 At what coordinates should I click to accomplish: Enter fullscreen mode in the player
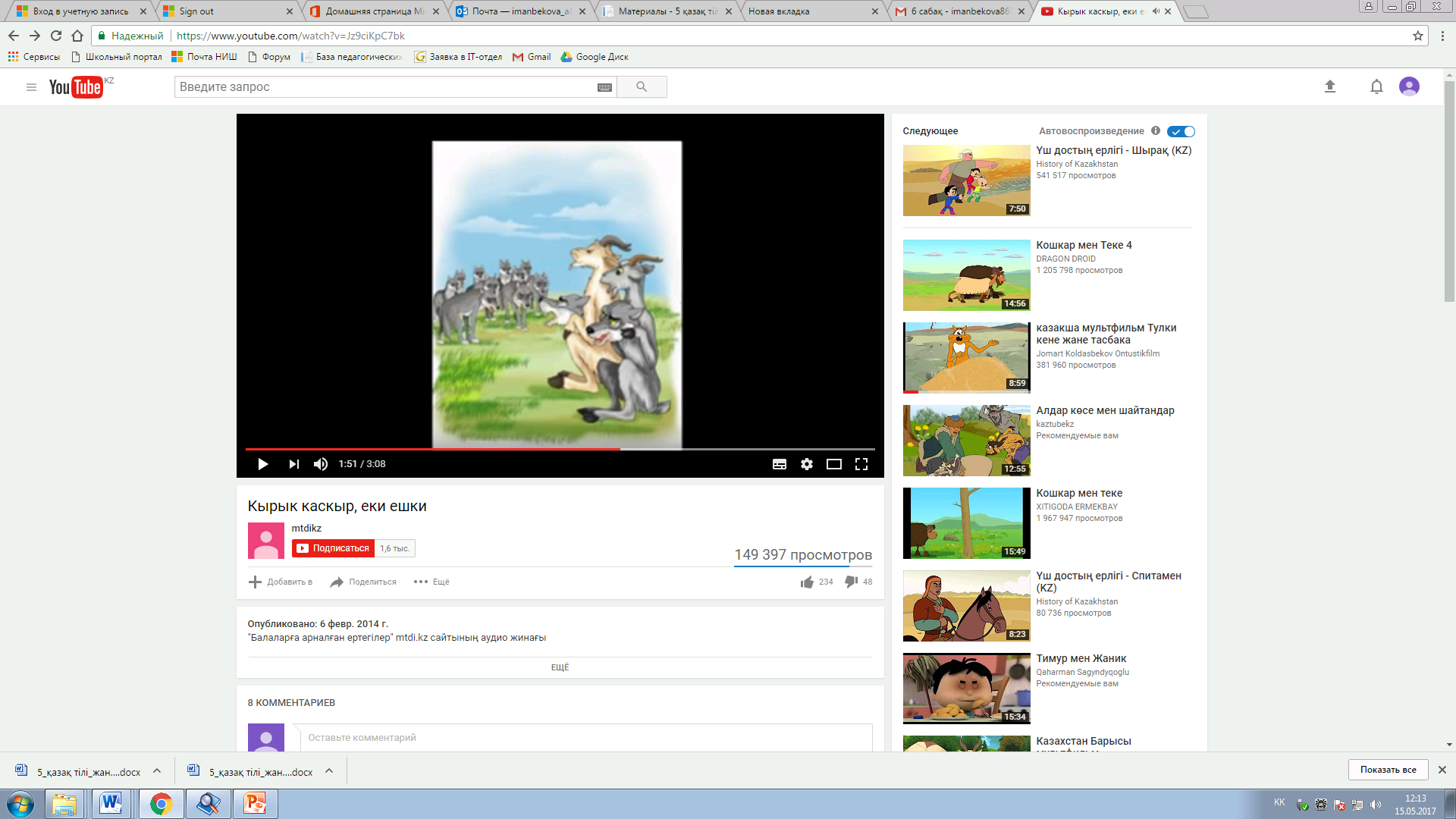point(861,464)
